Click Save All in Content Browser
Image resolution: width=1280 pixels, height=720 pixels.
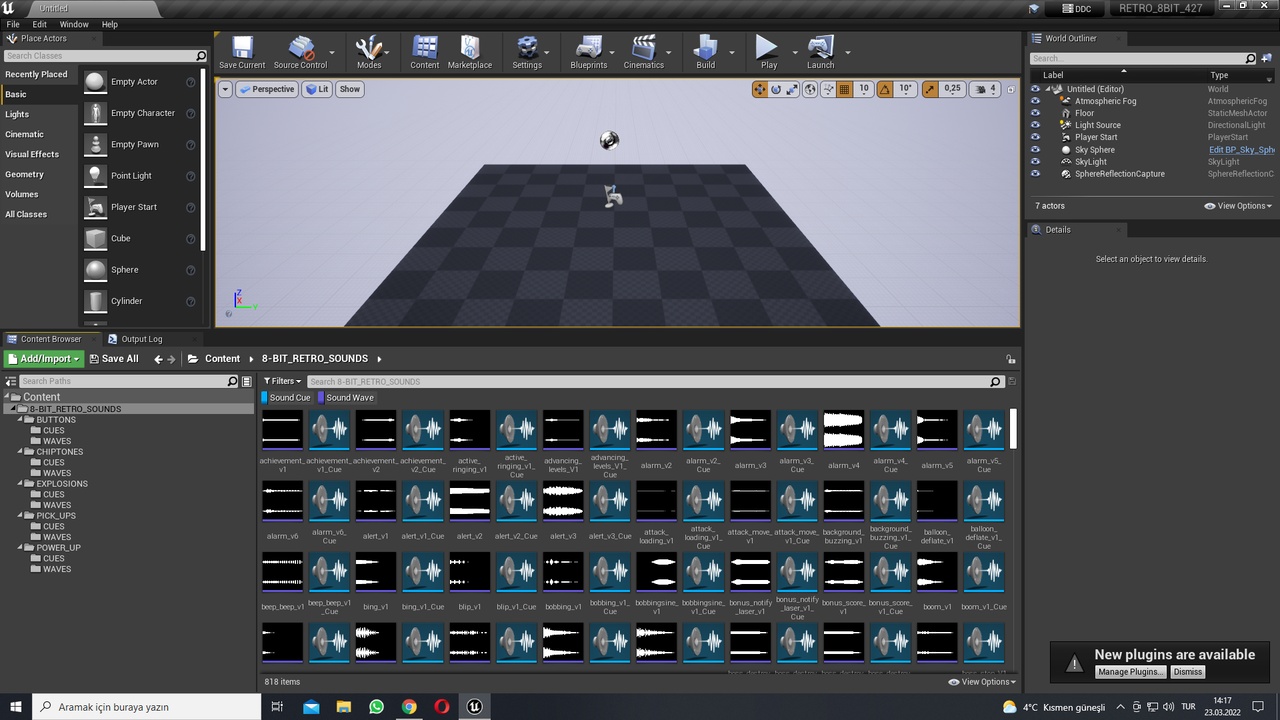pos(114,359)
